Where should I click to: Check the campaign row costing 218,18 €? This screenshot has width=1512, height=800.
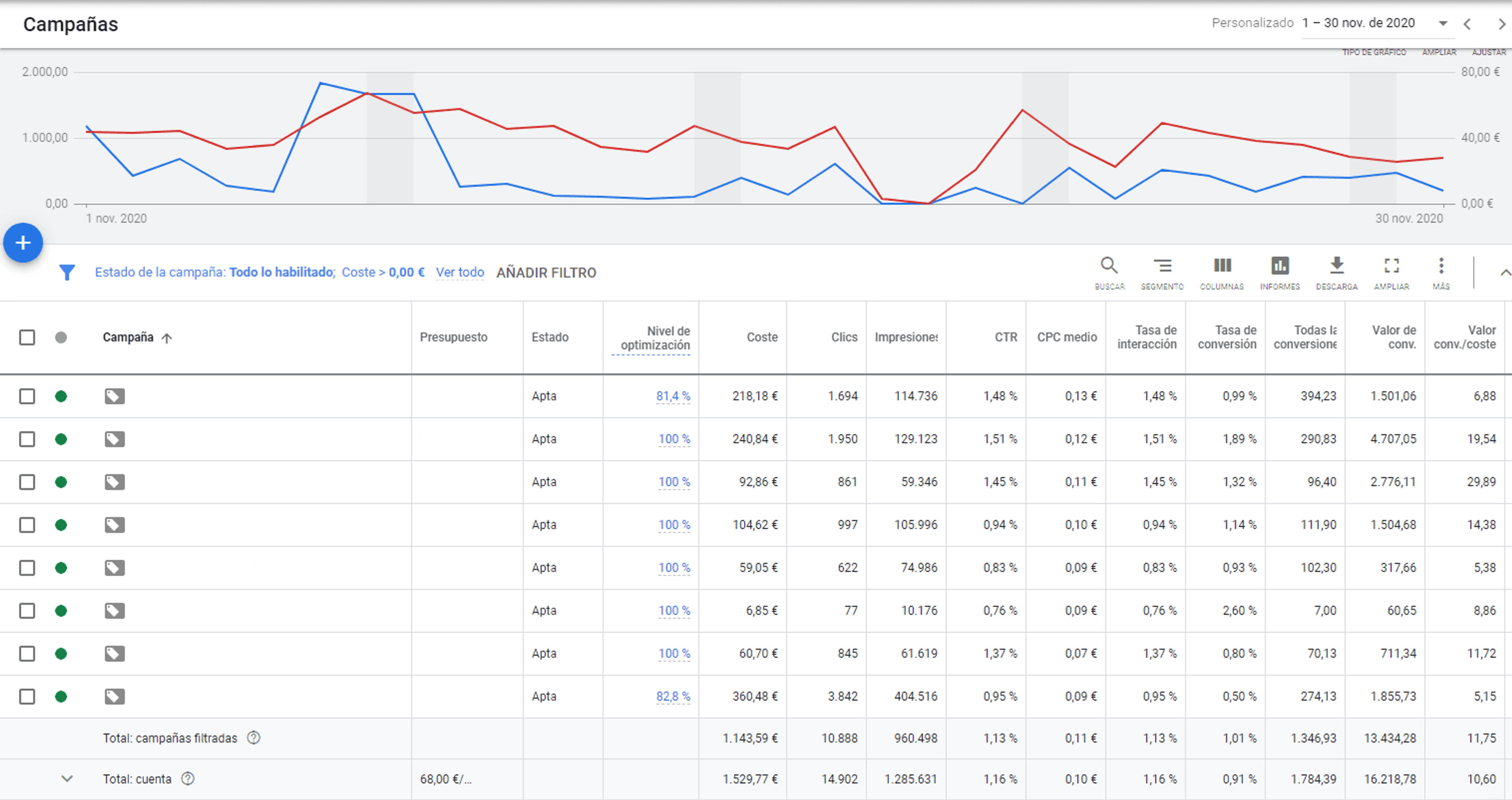point(27,397)
